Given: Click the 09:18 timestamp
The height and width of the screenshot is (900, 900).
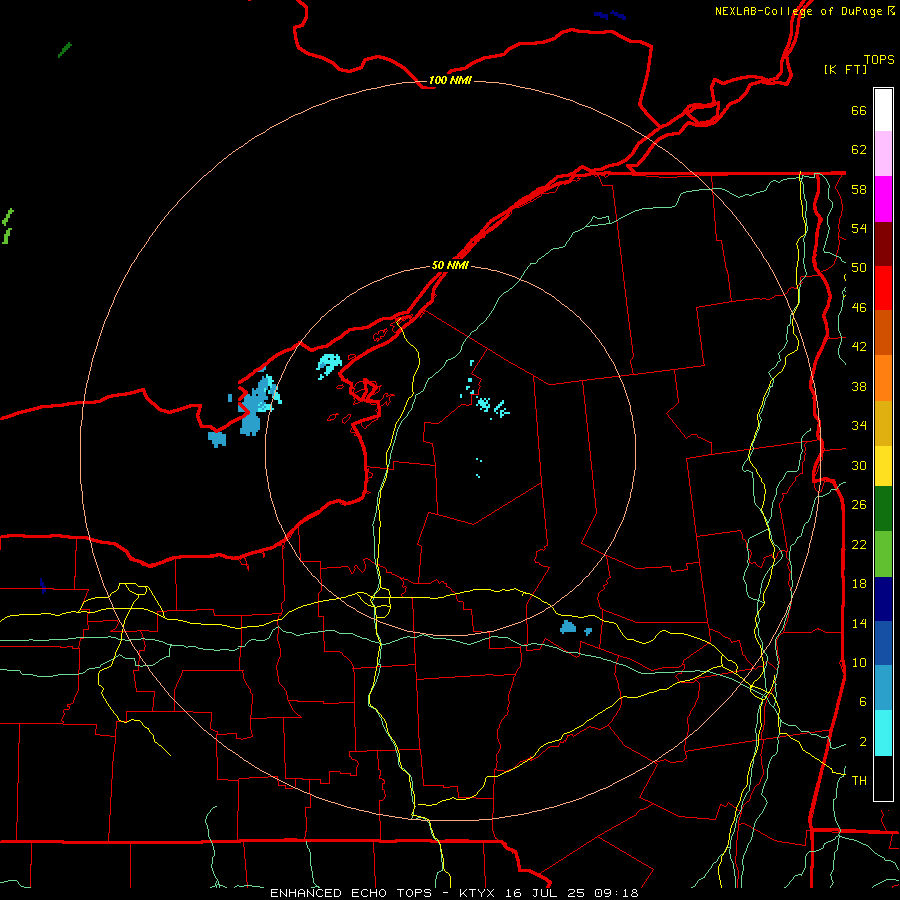Looking at the screenshot, I should [616, 893].
